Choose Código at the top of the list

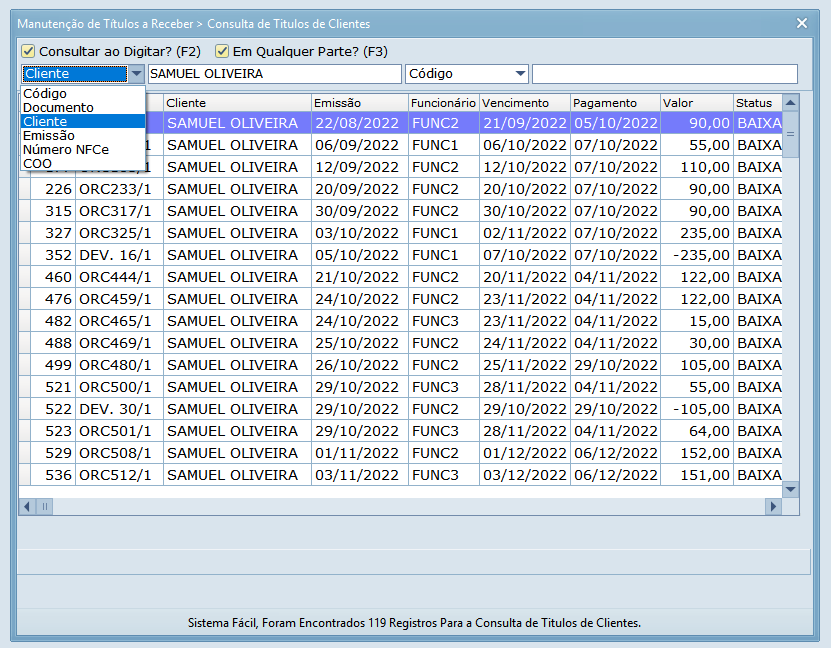point(45,93)
